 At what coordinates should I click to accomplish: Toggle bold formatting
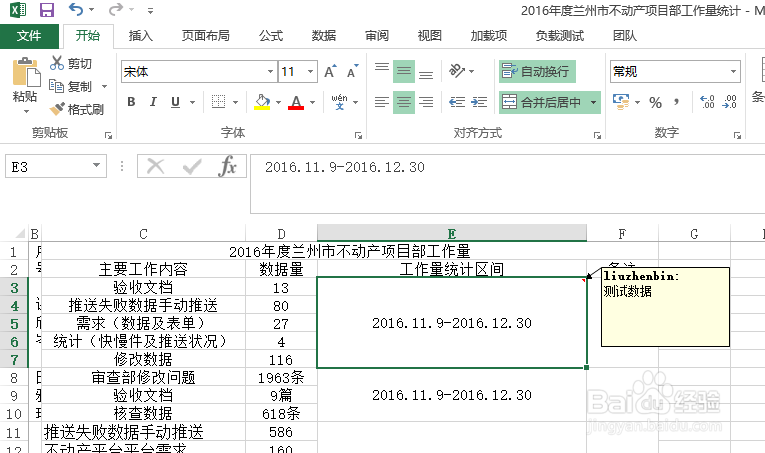pyautogui.click(x=131, y=102)
